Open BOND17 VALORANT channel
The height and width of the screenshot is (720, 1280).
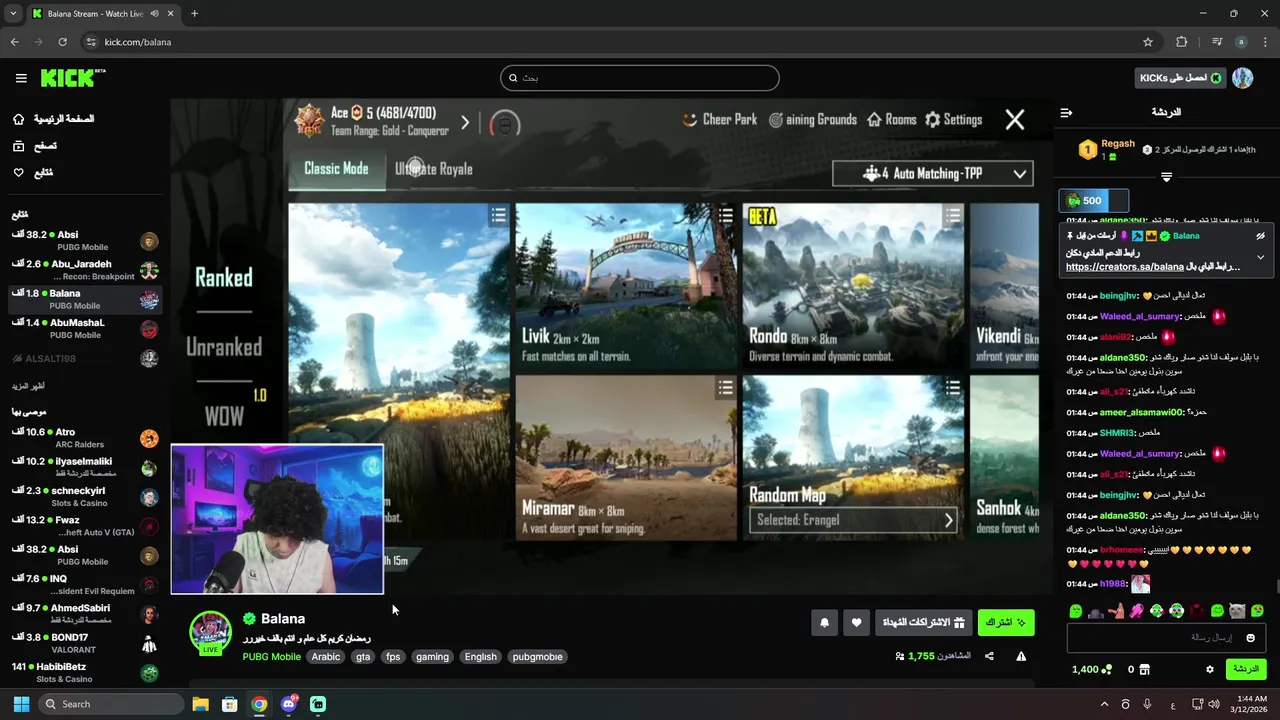(x=85, y=643)
